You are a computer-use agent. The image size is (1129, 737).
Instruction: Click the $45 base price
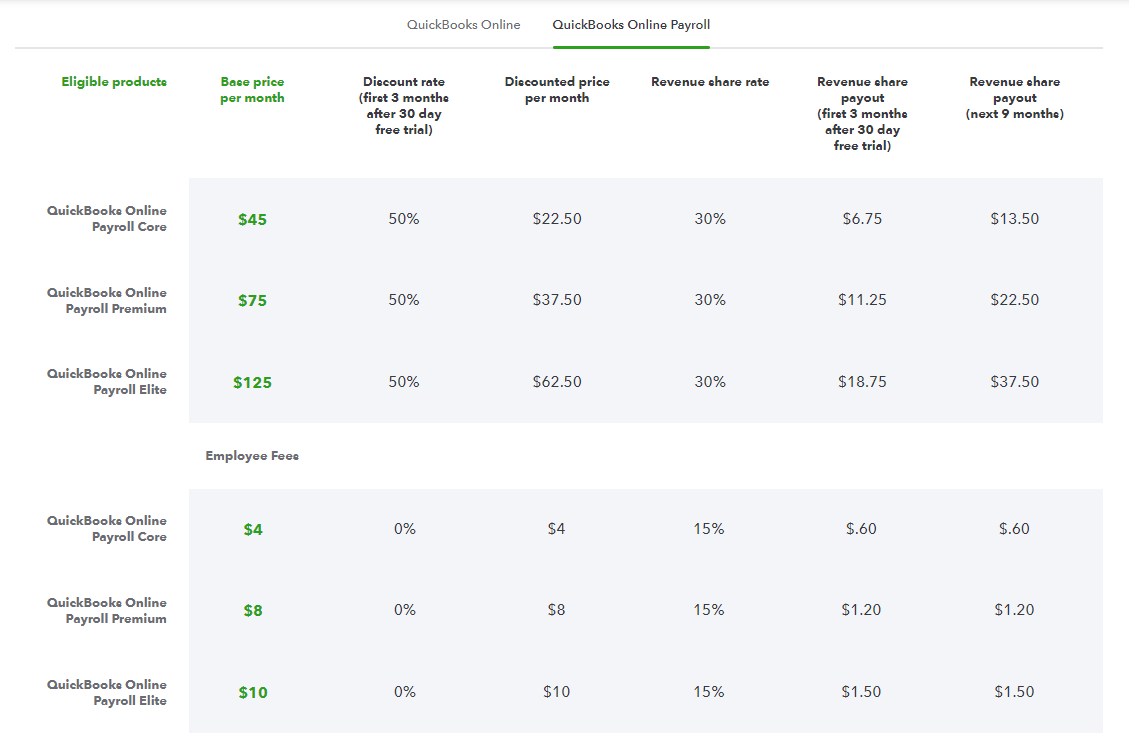tap(253, 219)
